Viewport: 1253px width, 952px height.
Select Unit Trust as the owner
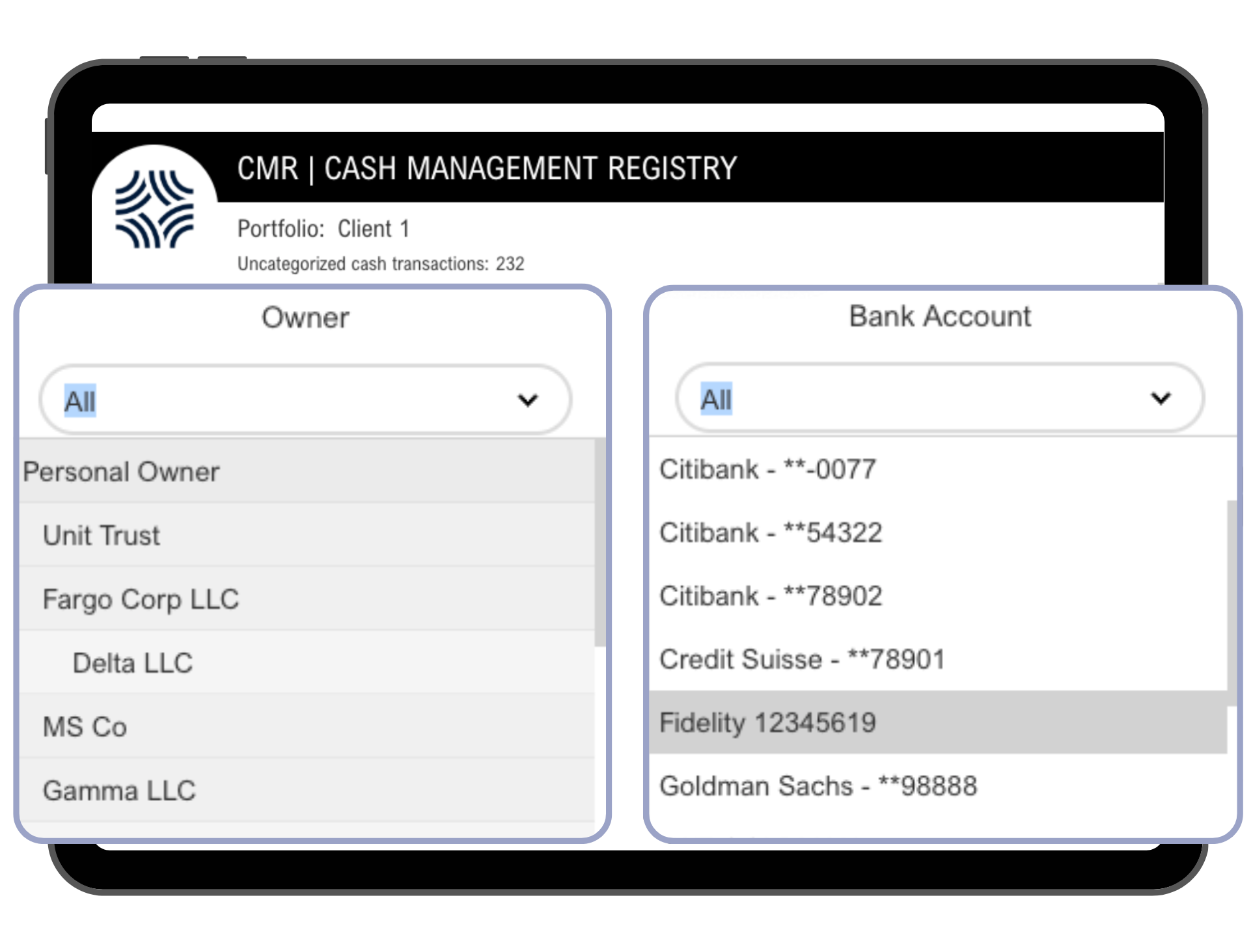tap(101, 535)
